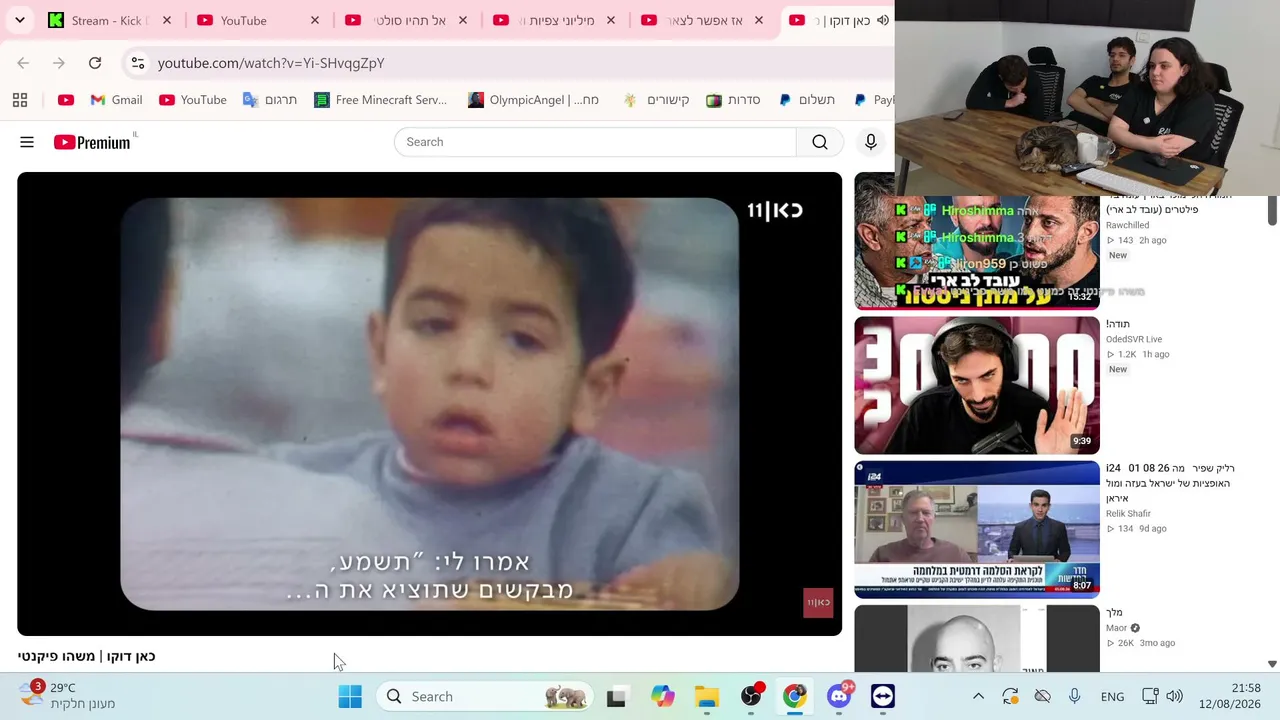Image resolution: width=1280 pixels, height=720 pixels.
Task: Switch to the tab titled YouTube
Action: pos(258,20)
